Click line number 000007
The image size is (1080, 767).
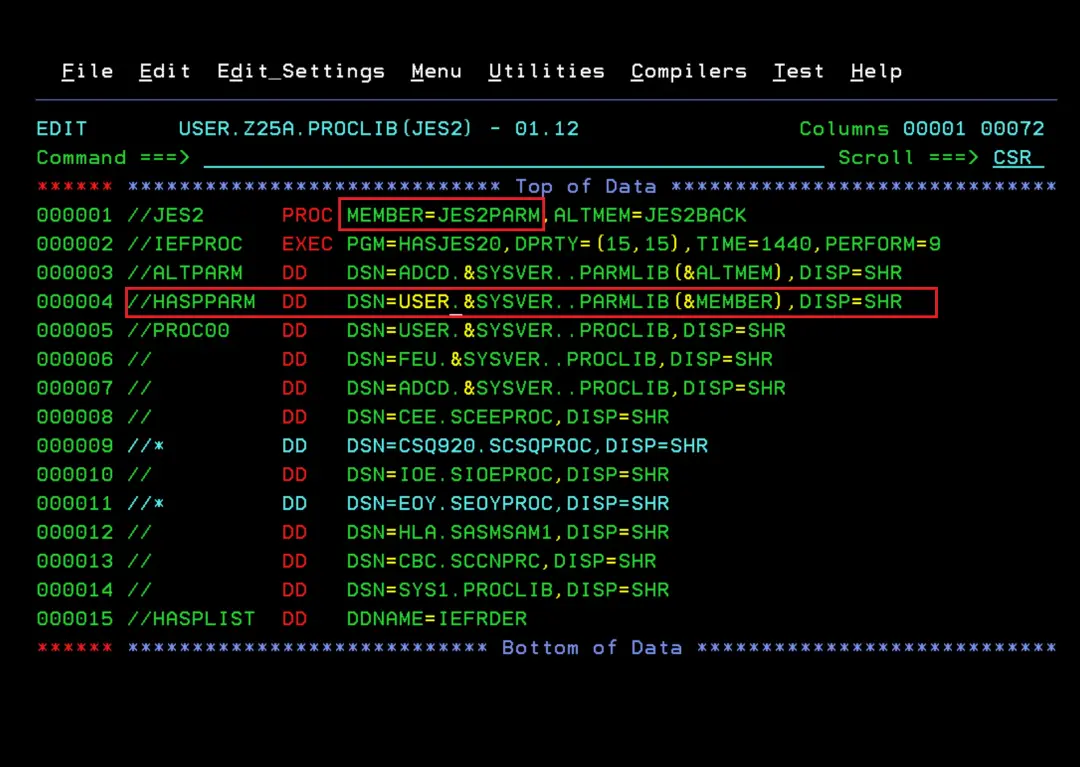coord(74,388)
